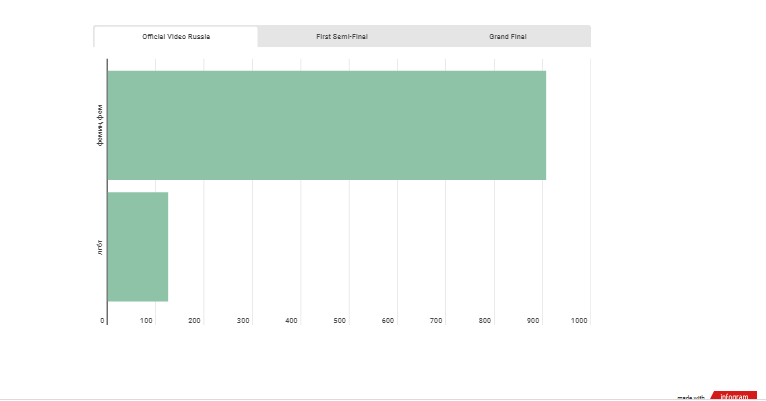Select the Official Video Russia tab

click(x=176, y=36)
